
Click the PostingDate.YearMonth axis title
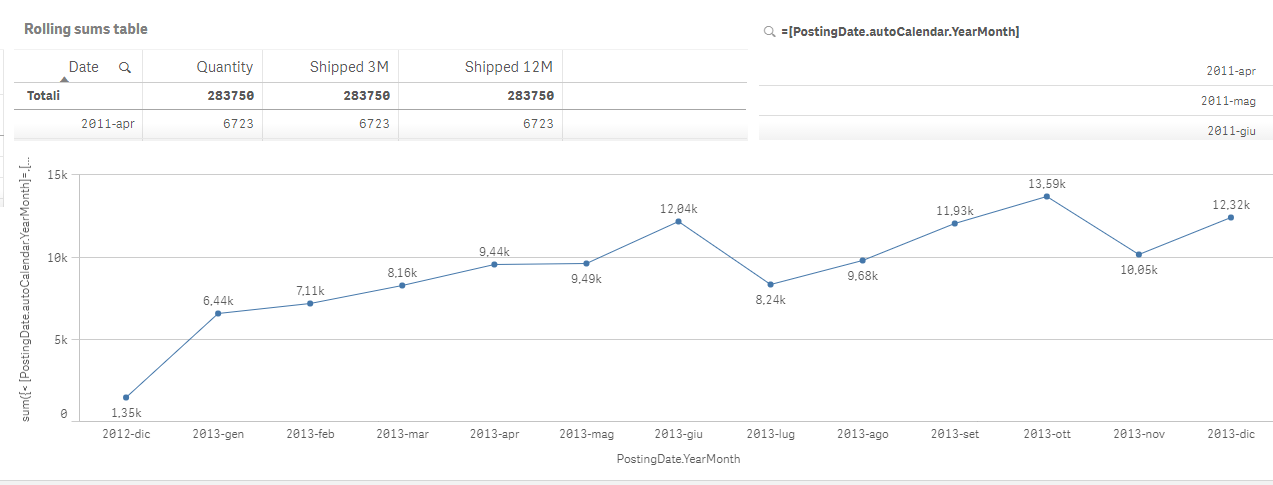click(678, 459)
